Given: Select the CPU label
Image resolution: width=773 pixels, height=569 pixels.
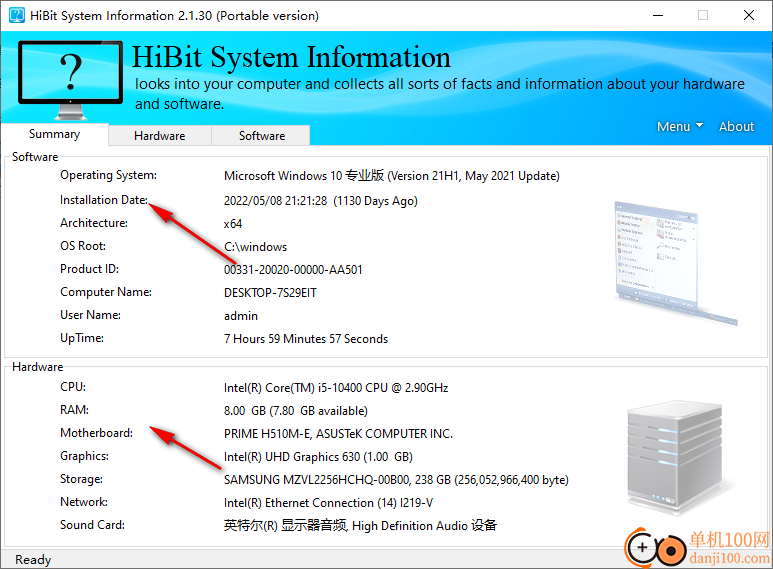Looking at the screenshot, I should 73,387.
